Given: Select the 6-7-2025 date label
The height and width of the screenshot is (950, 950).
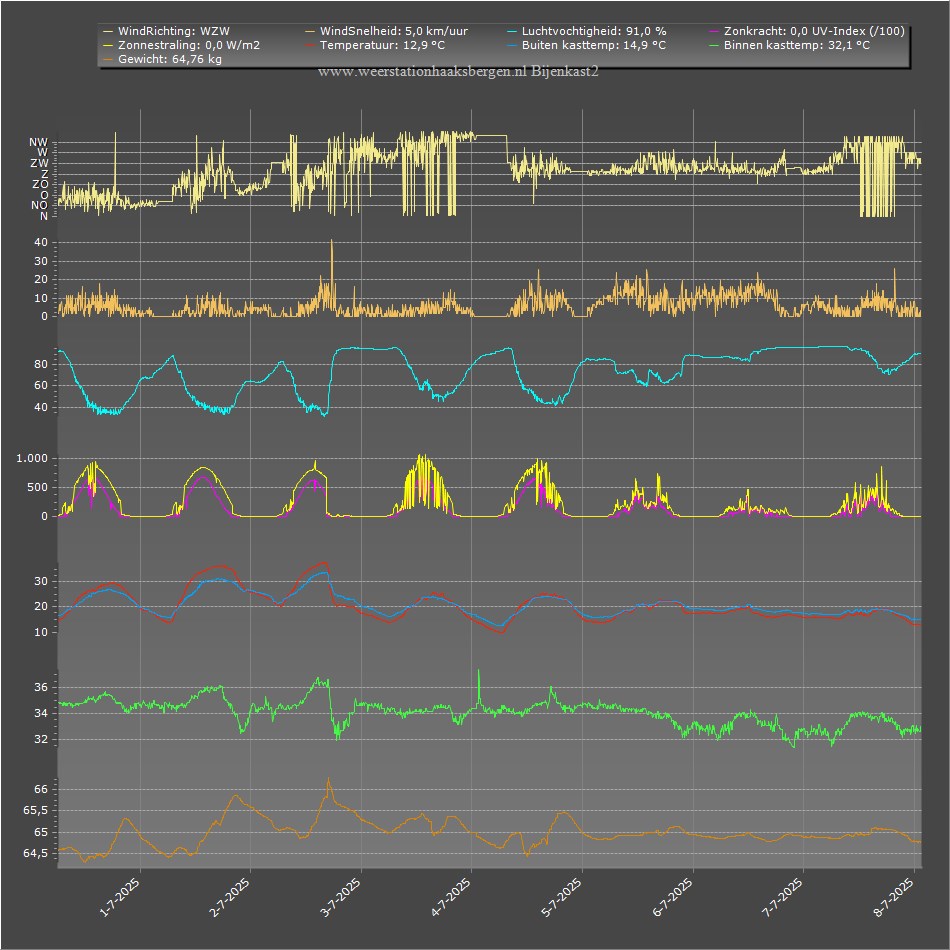Looking at the screenshot, I should 673,897.
